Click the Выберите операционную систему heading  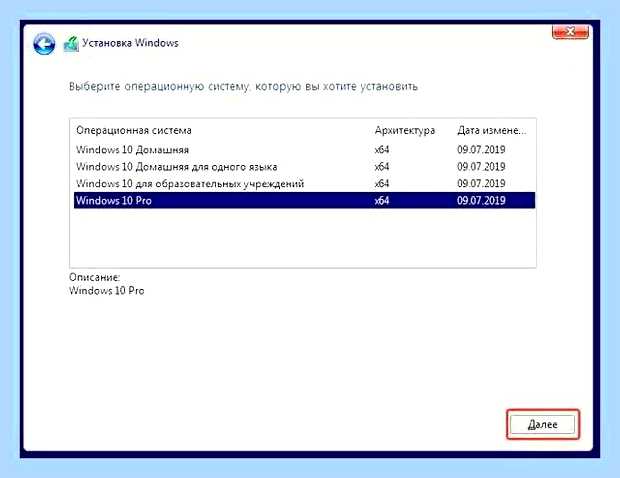pyautogui.click(x=243, y=87)
